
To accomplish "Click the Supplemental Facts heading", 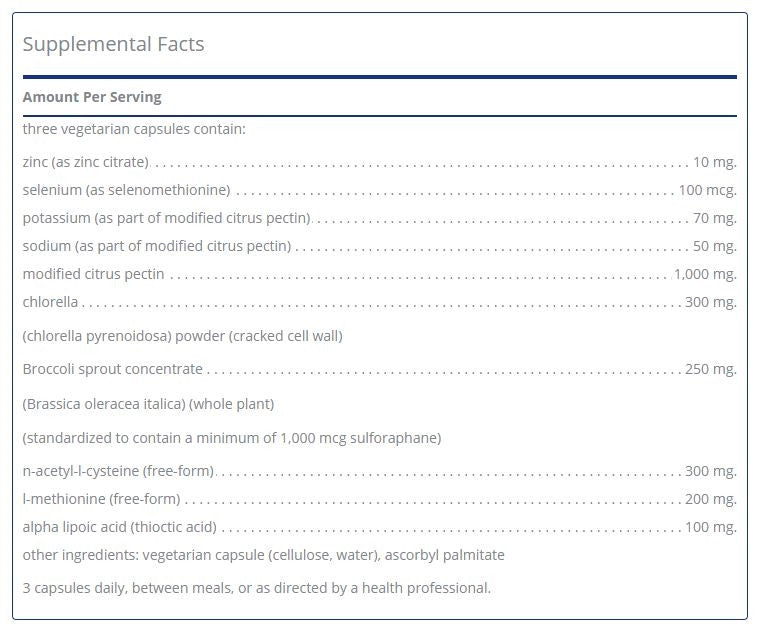I will (x=113, y=44).
